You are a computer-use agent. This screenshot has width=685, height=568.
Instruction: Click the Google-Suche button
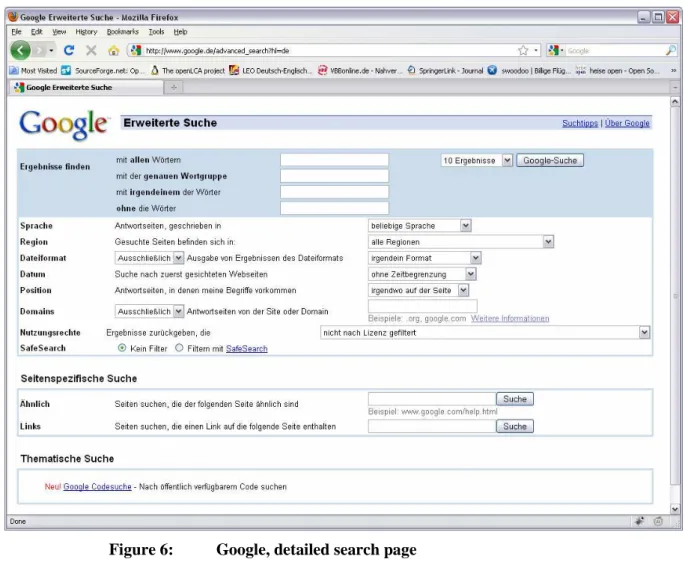(550, 160)
